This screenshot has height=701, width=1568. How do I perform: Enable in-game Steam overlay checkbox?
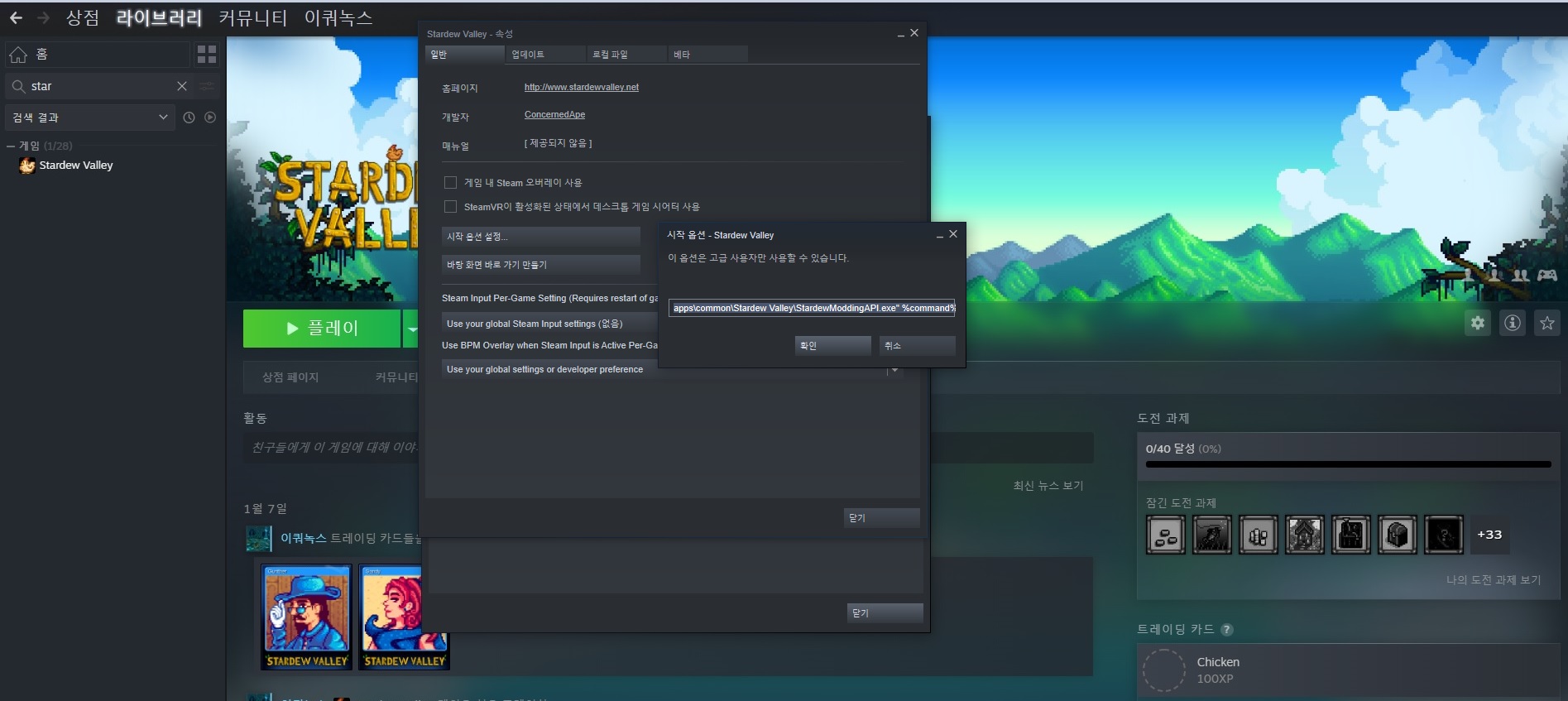tap(450, 182)
